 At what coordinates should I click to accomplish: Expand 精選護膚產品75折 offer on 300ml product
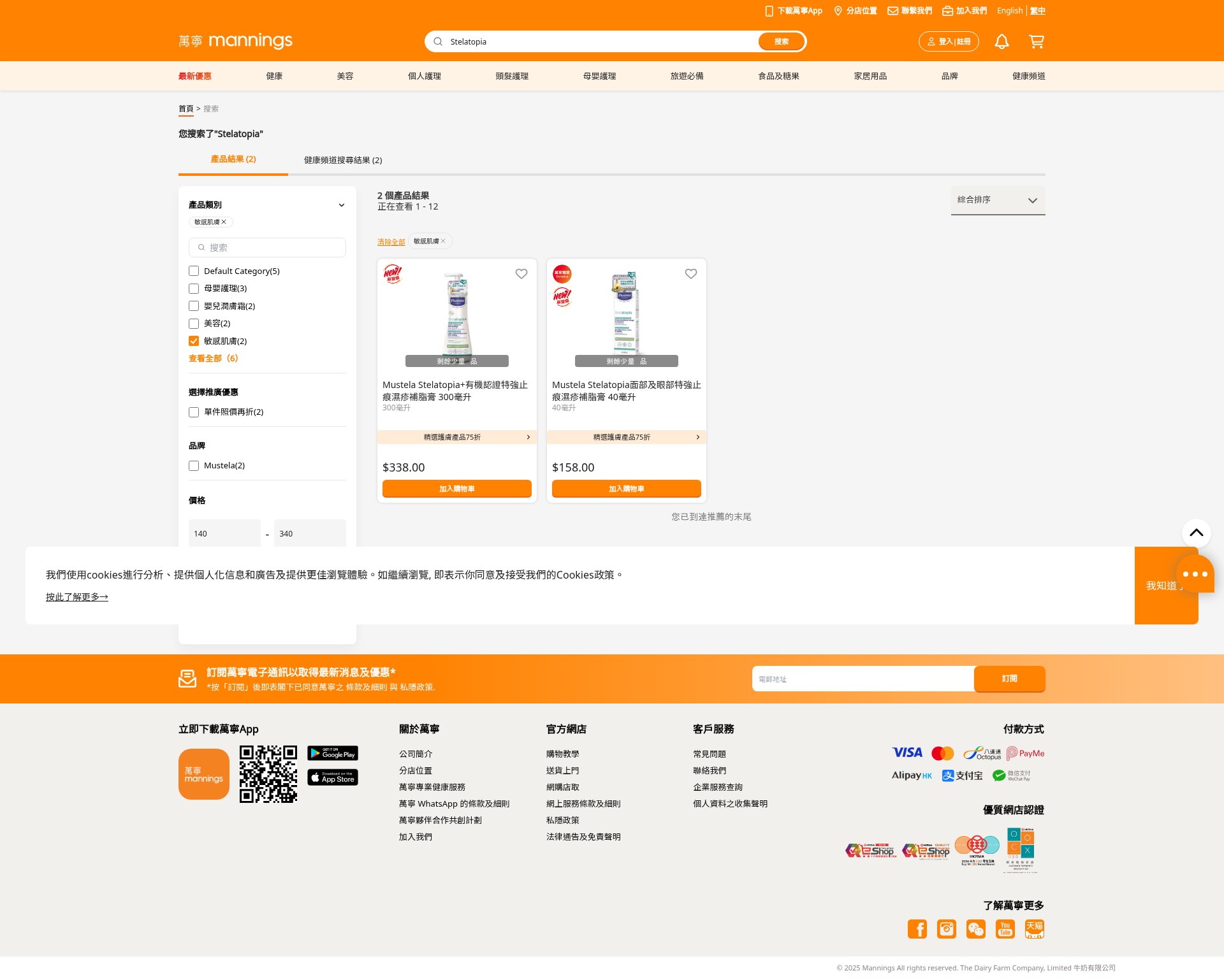click(457, 437)
